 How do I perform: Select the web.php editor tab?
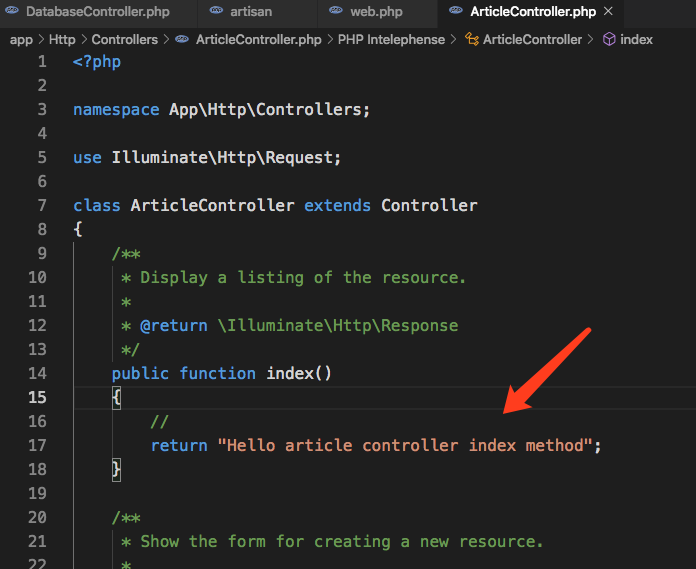tap(377, 13)
